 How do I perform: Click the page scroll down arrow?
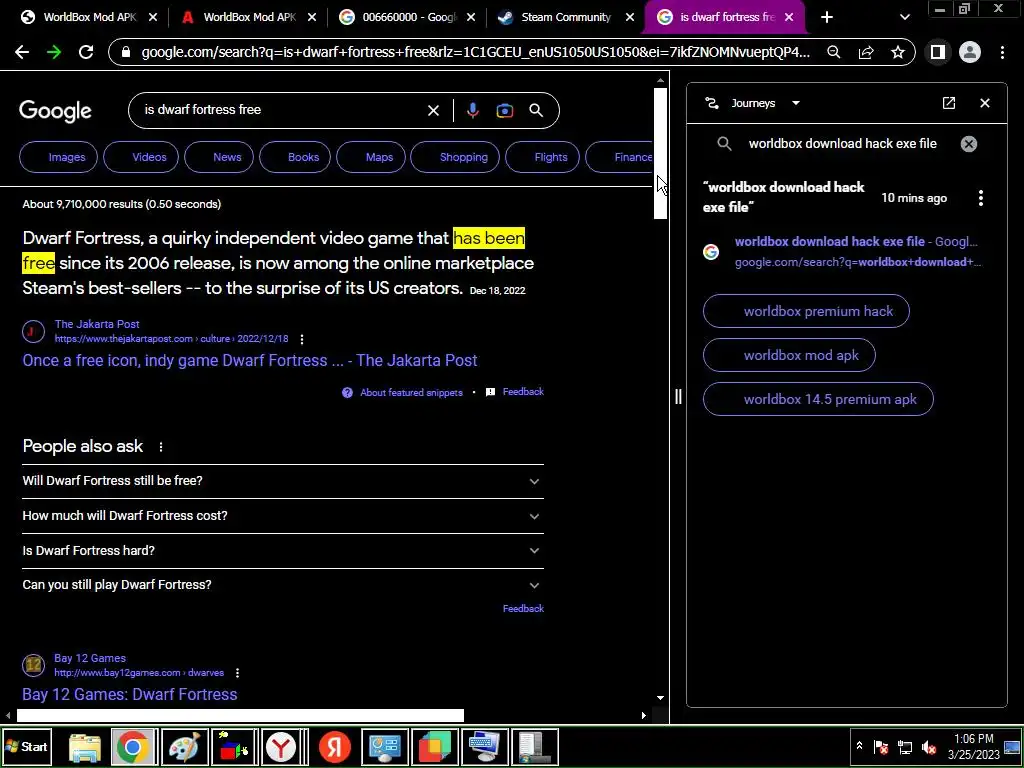click(x=660, y=698)
